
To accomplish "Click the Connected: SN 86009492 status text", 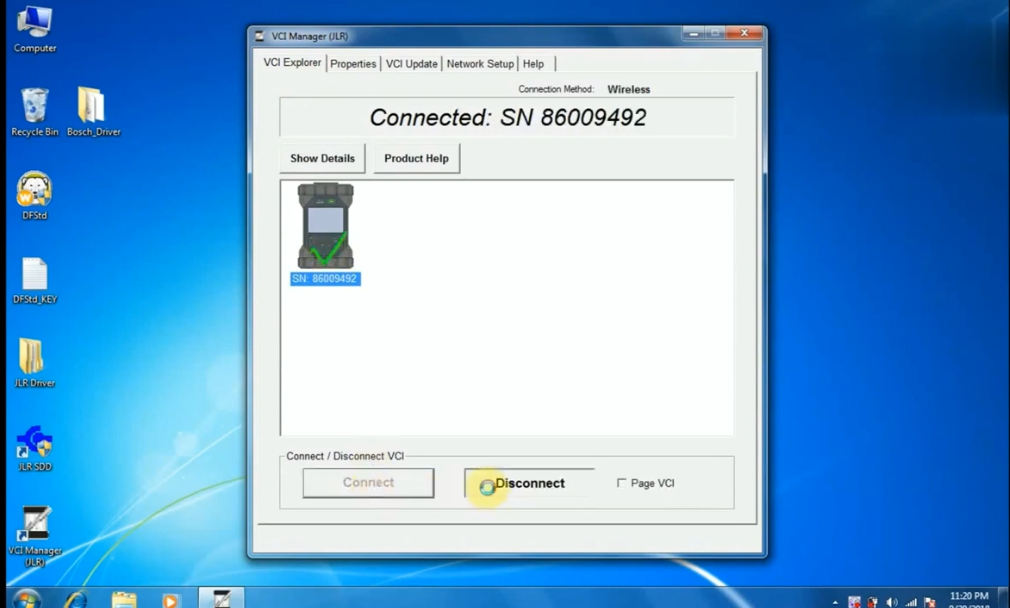I will pyautogui.click(x=508, y=117).
